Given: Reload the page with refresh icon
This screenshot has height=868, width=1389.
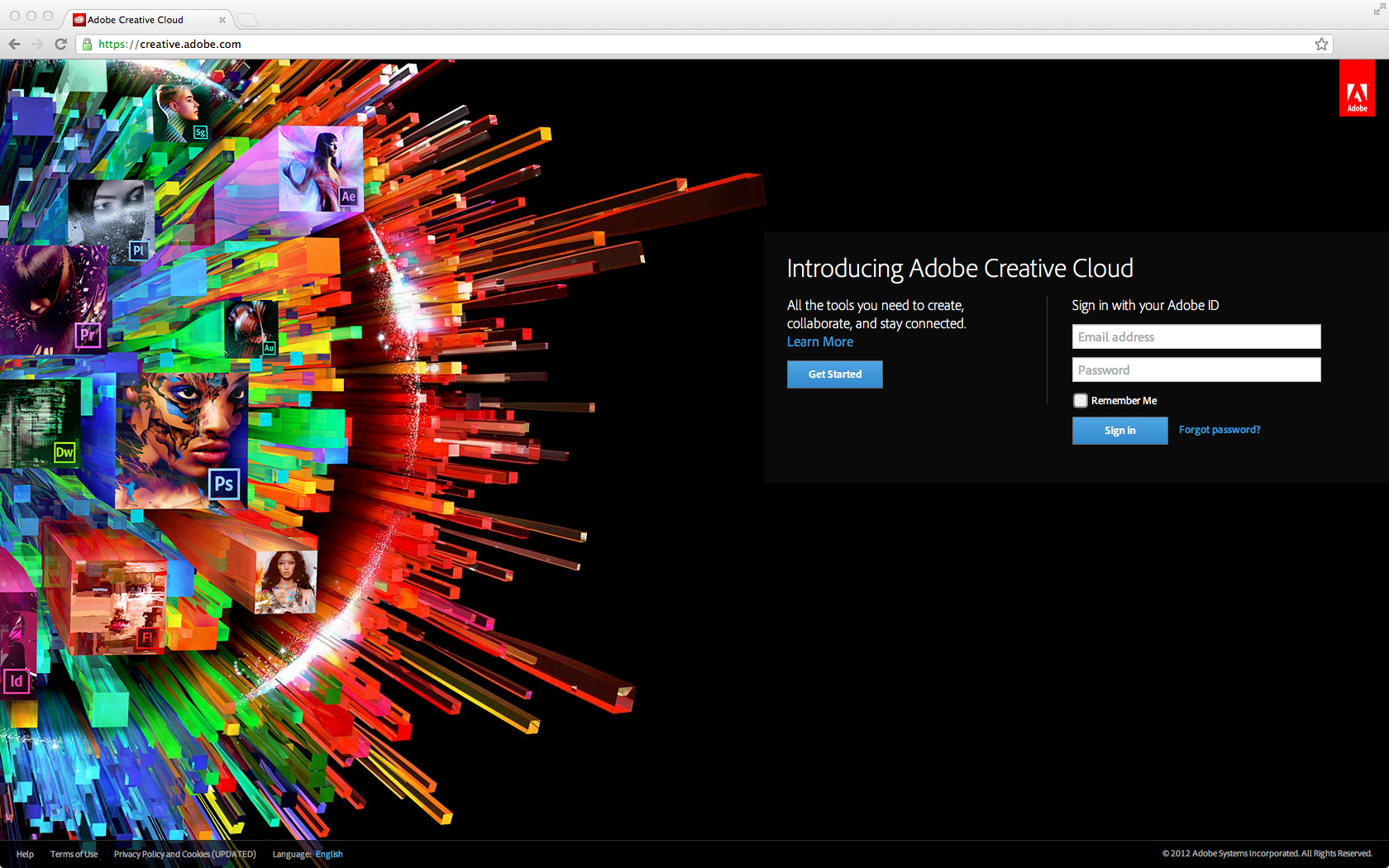Looking at the screenshot, I should [60, 44].
